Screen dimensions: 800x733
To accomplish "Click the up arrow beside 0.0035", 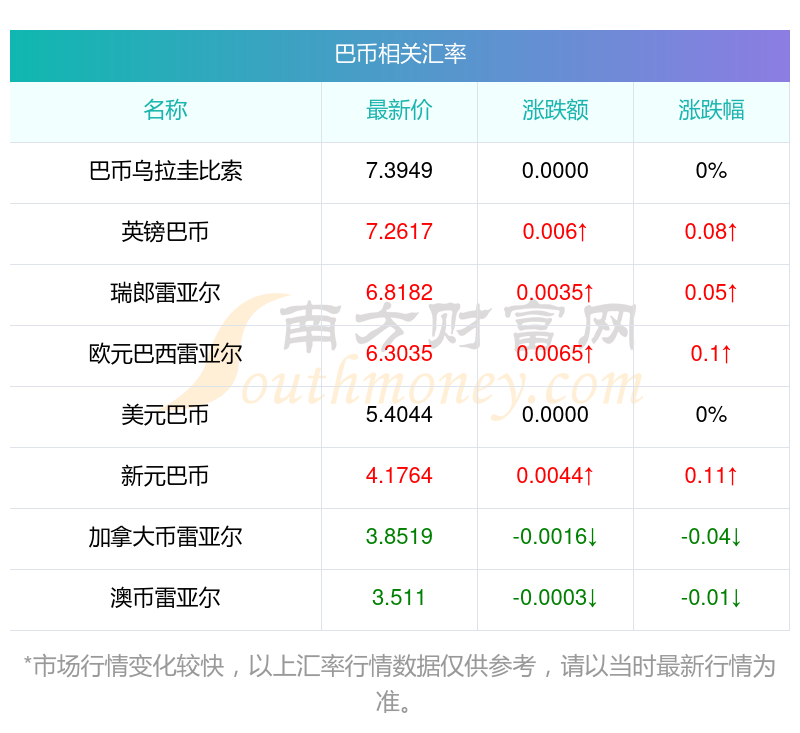I will coord(587,294).
